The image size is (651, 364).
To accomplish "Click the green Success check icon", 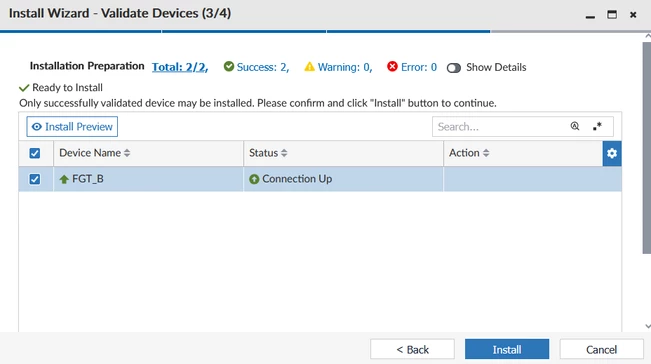I will click(229, 66).
